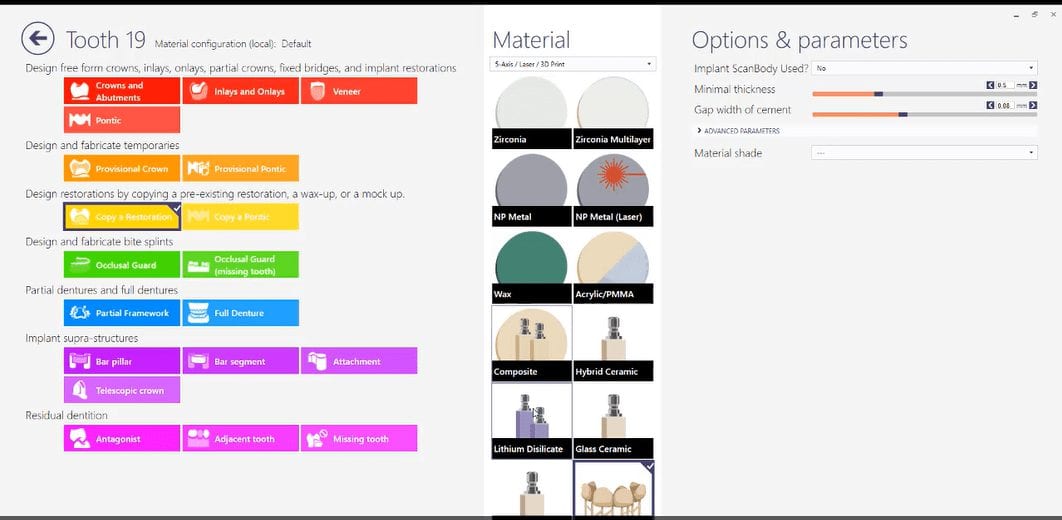Open the 5-Axis / Laser / 3D Print dropdown
This screenshot has width=1062, height=520.
(572, 64)
